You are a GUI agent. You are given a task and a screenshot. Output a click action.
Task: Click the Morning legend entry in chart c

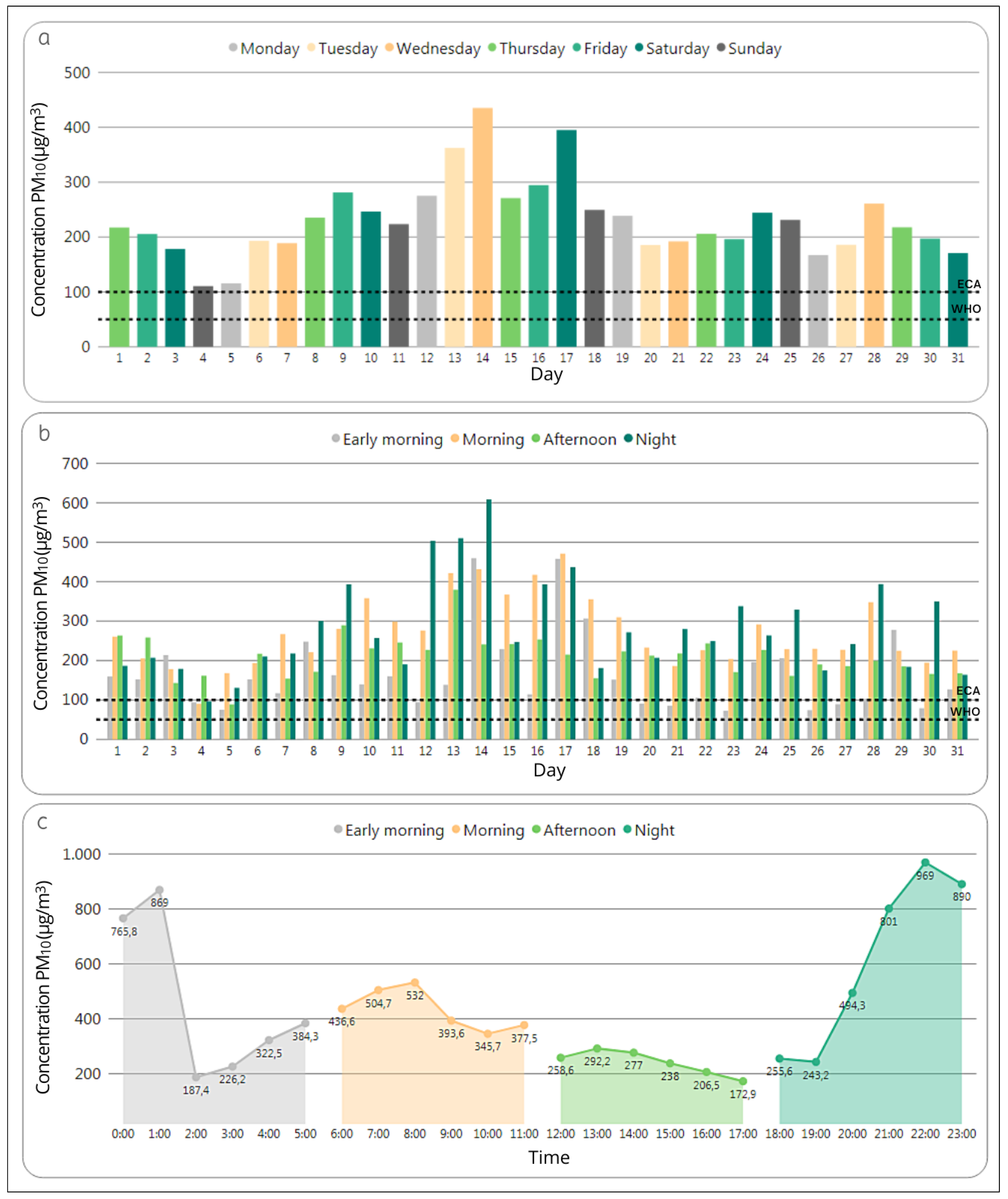click(493, 830)
